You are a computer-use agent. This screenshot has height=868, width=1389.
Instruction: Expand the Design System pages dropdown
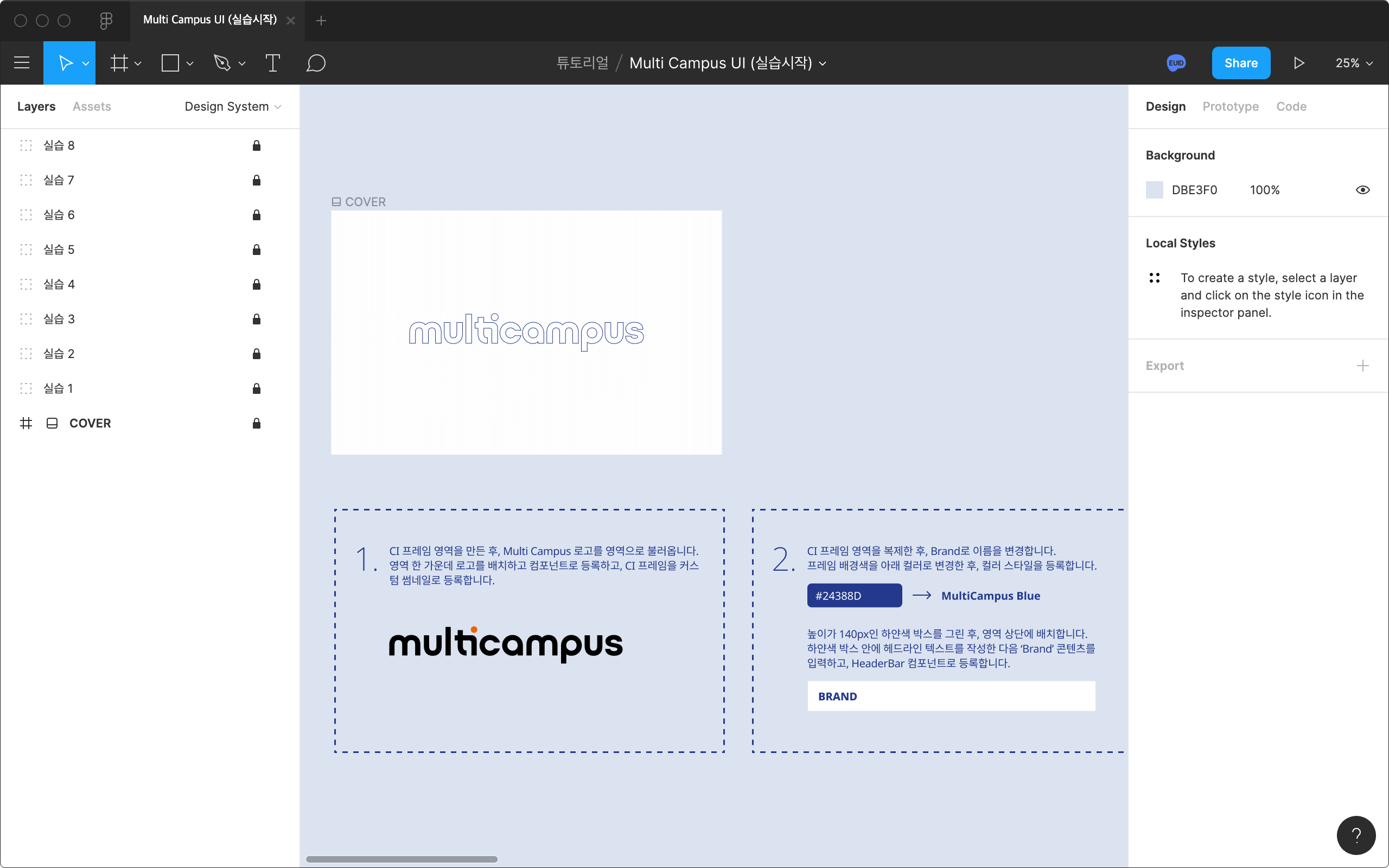point(232,107)
